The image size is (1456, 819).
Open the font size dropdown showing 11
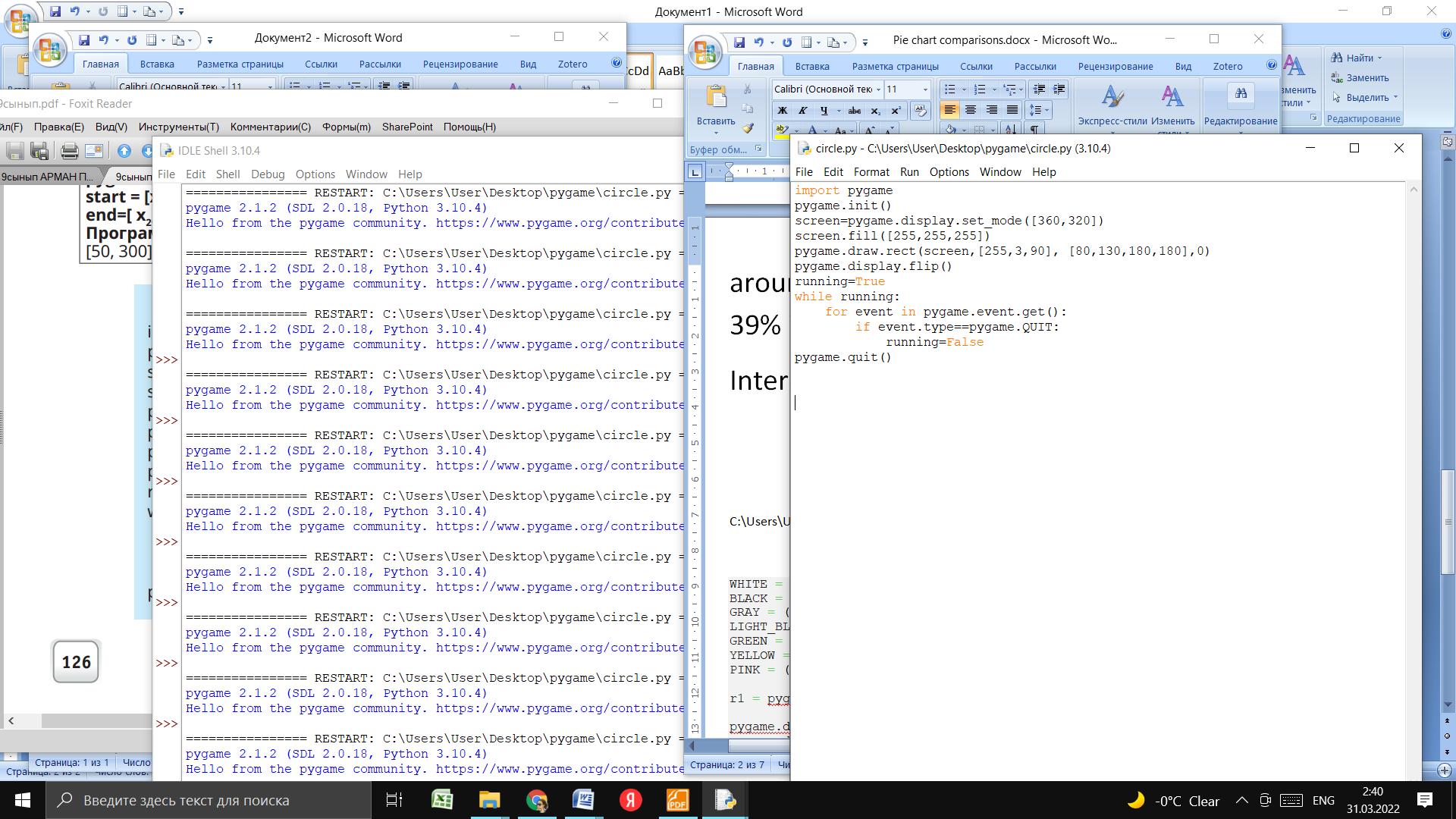click(924, 89)
